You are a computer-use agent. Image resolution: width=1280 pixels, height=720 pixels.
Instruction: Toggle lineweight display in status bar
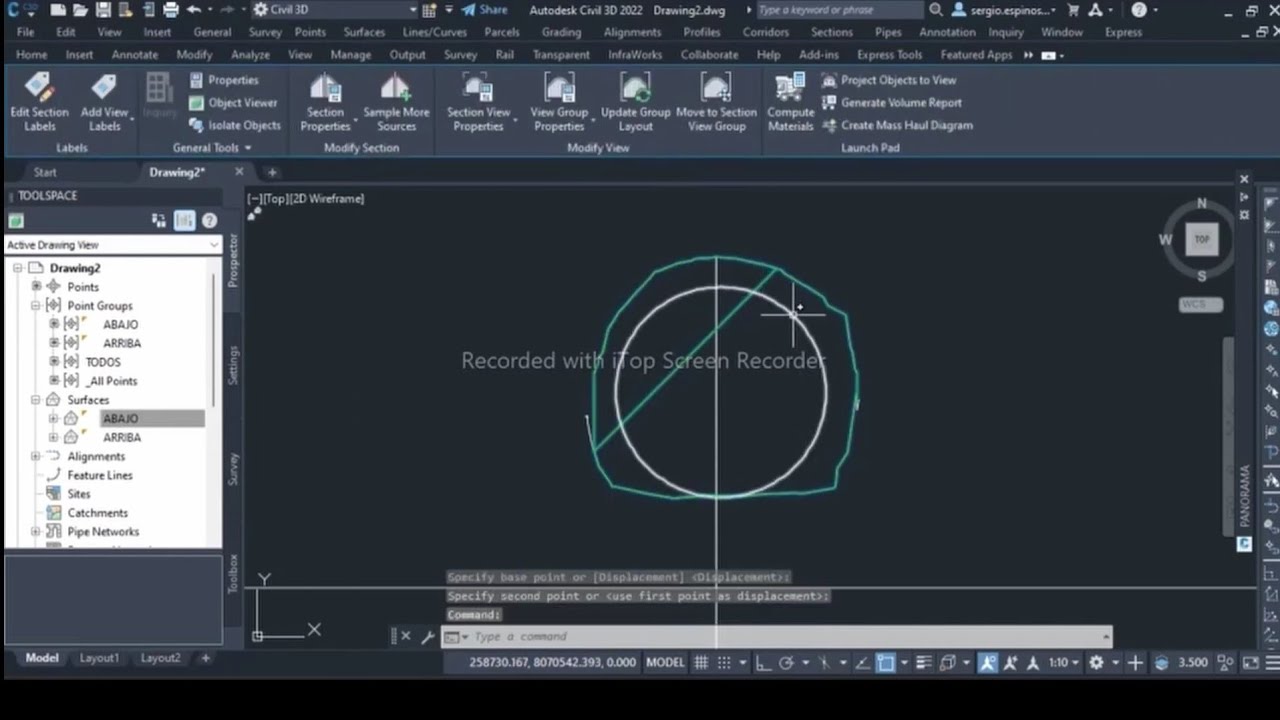924,662
